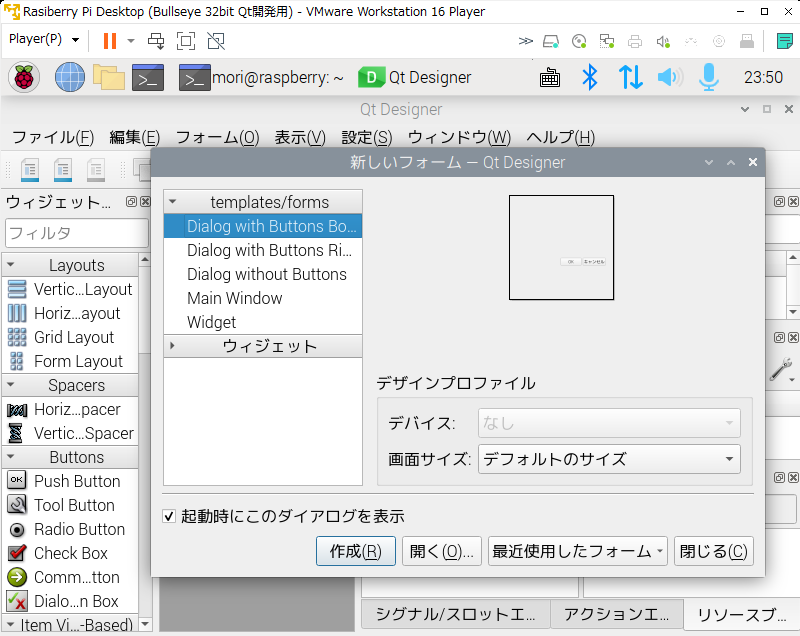
Task: Select the Radio Button widget item
Action: point(70,529)
